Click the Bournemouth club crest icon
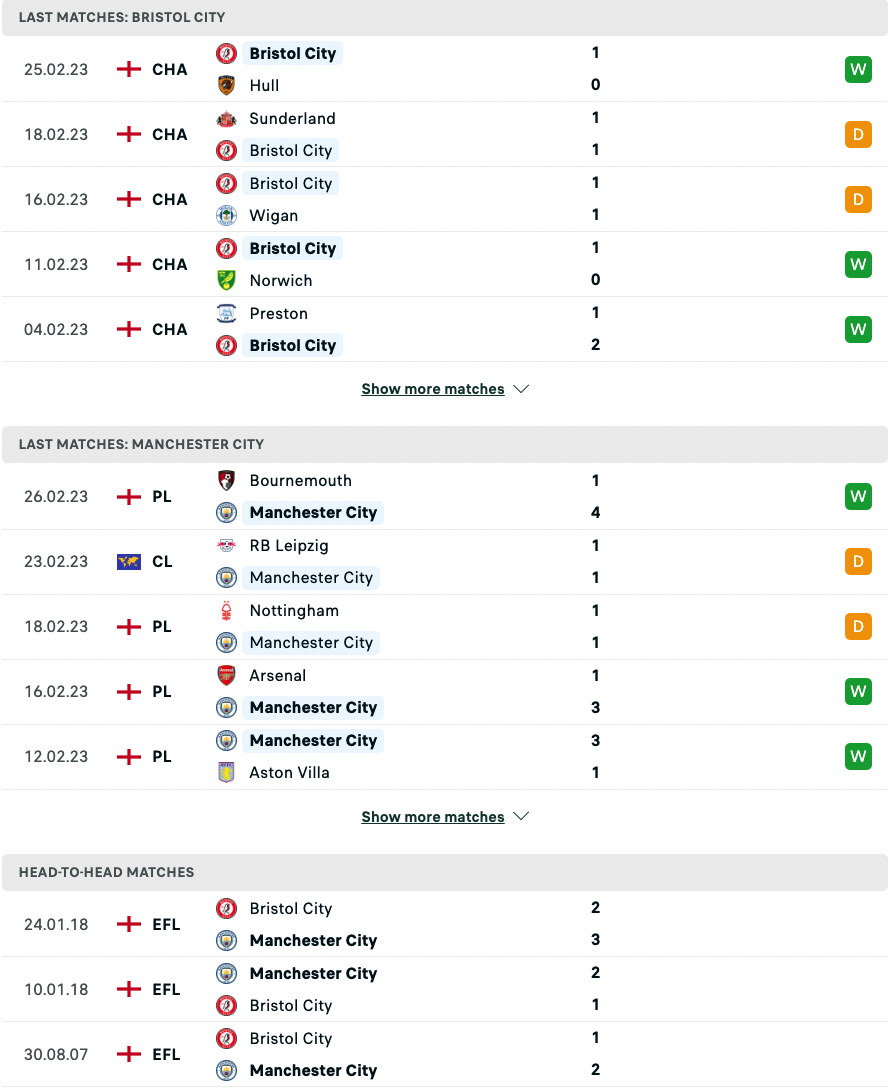The height and width of the screenshot is (1088, 894). coord(227,480)
